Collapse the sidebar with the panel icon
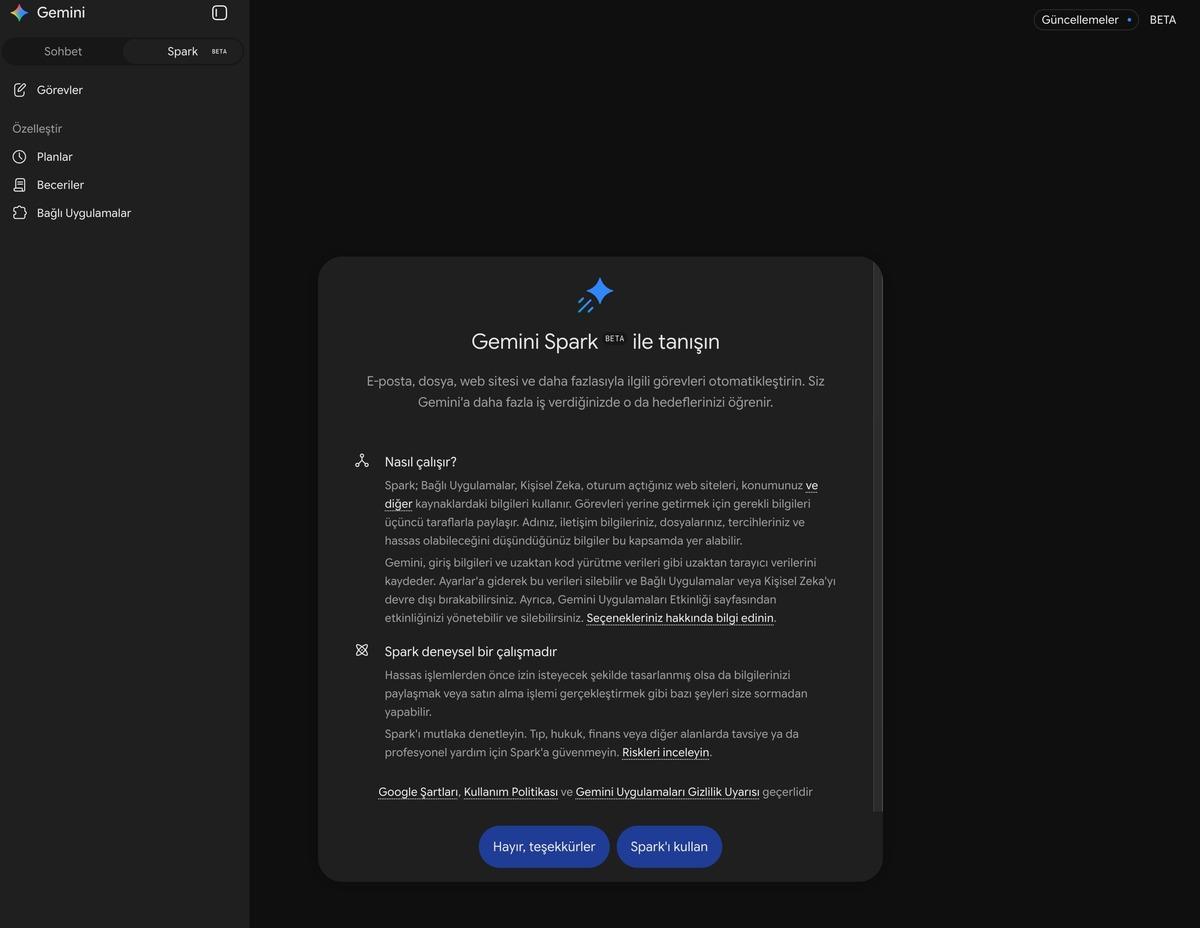Image resolution: width=1200 pixels, height=928 pixels. 220,13
